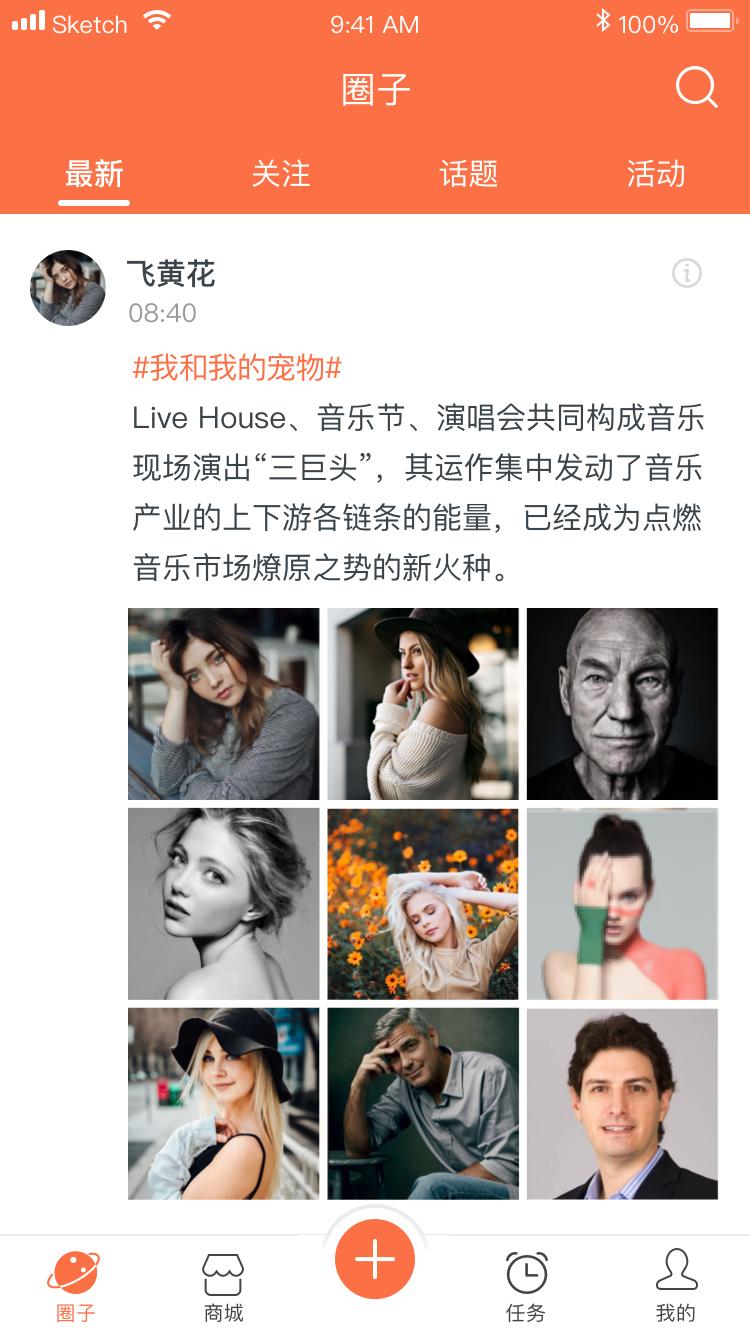750x1334 pixels.
Task: Open the woman in orange flowers photo
Action: click(423, 904)
